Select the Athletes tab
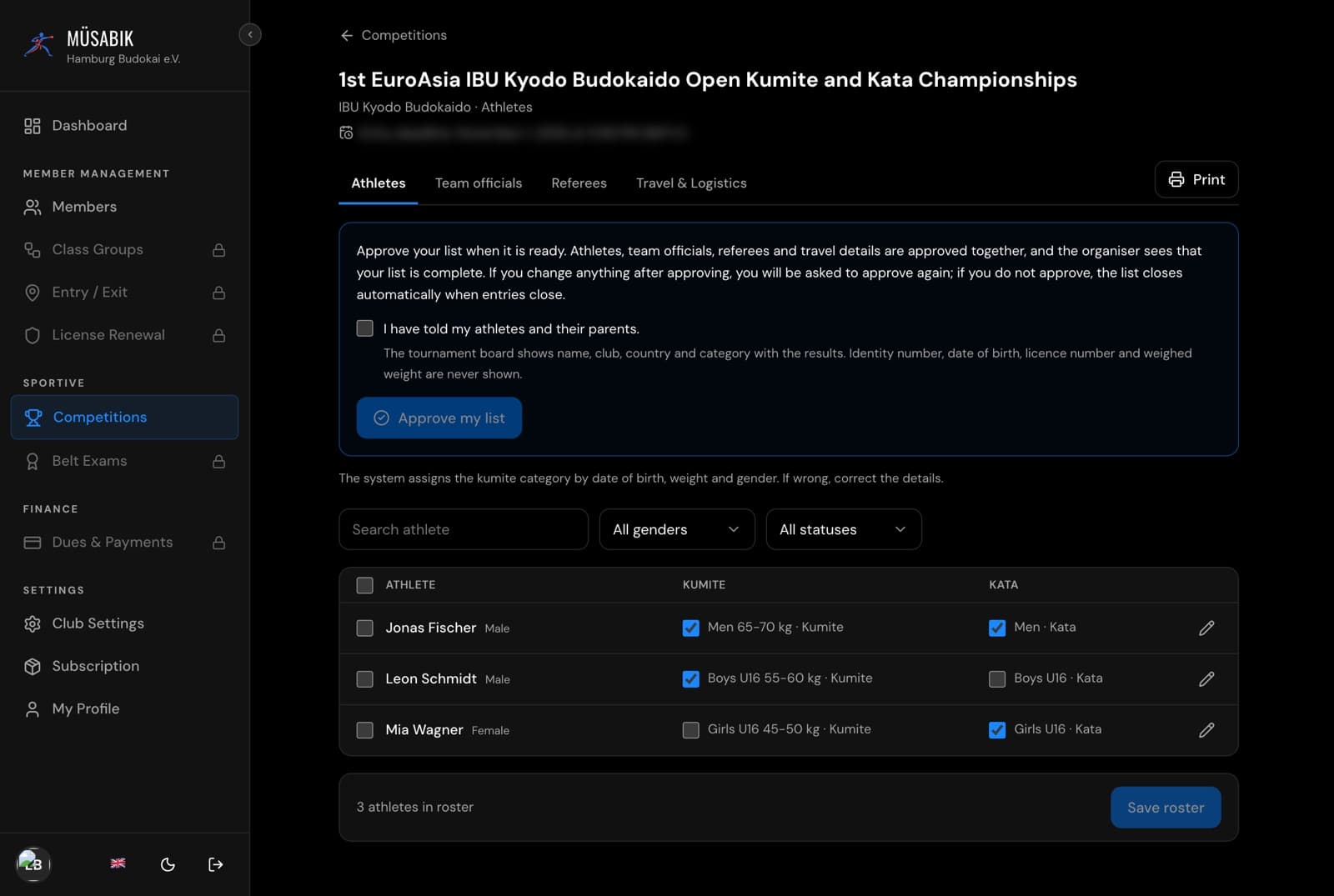Image resolution: width=1334 pixels, height=896 pixels. click(379, 183)
